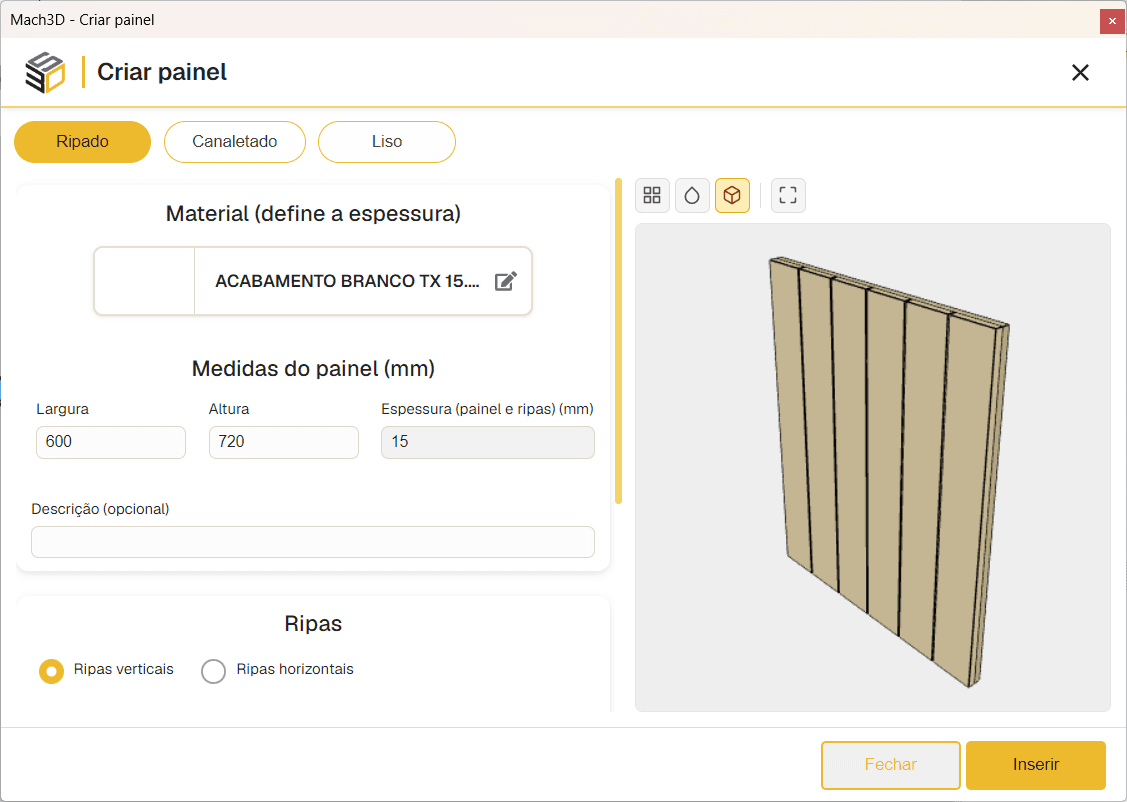Click the droplet icon above preview
Viewport: 1127px width, 802px height.
(692, 195)
